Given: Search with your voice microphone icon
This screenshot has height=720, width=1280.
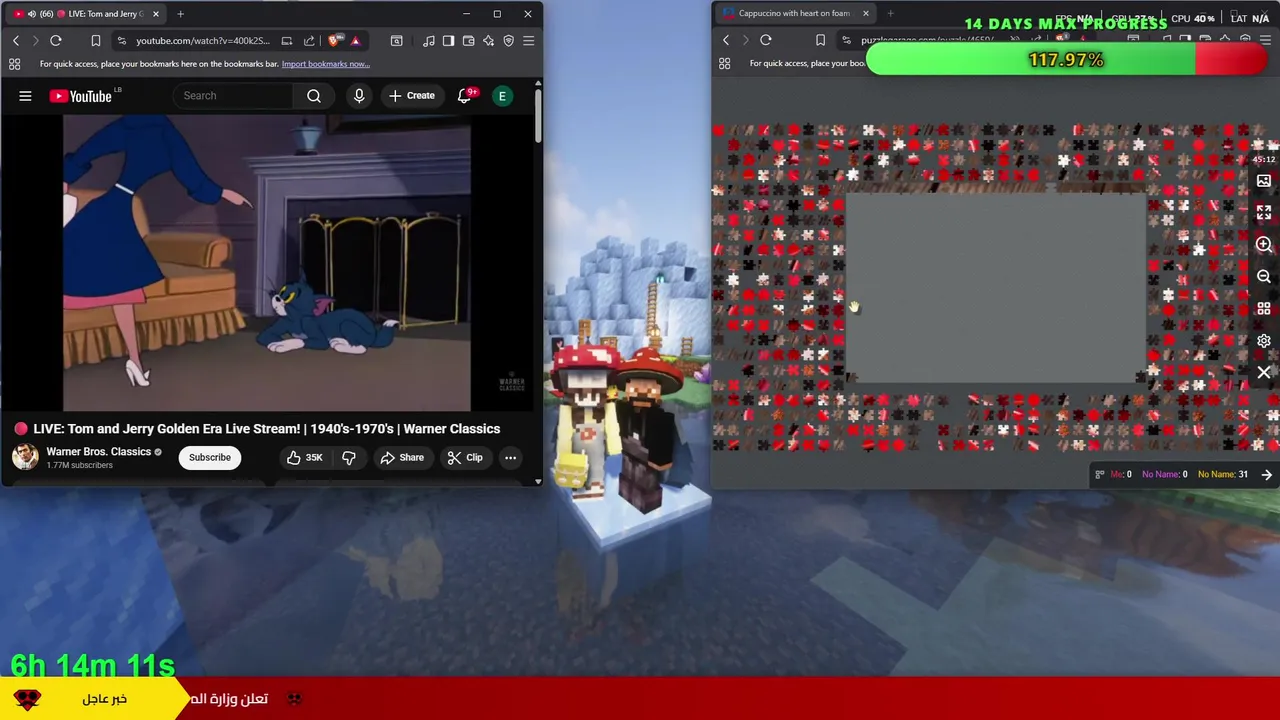Looking at the screenshot, I should (359, 96).
